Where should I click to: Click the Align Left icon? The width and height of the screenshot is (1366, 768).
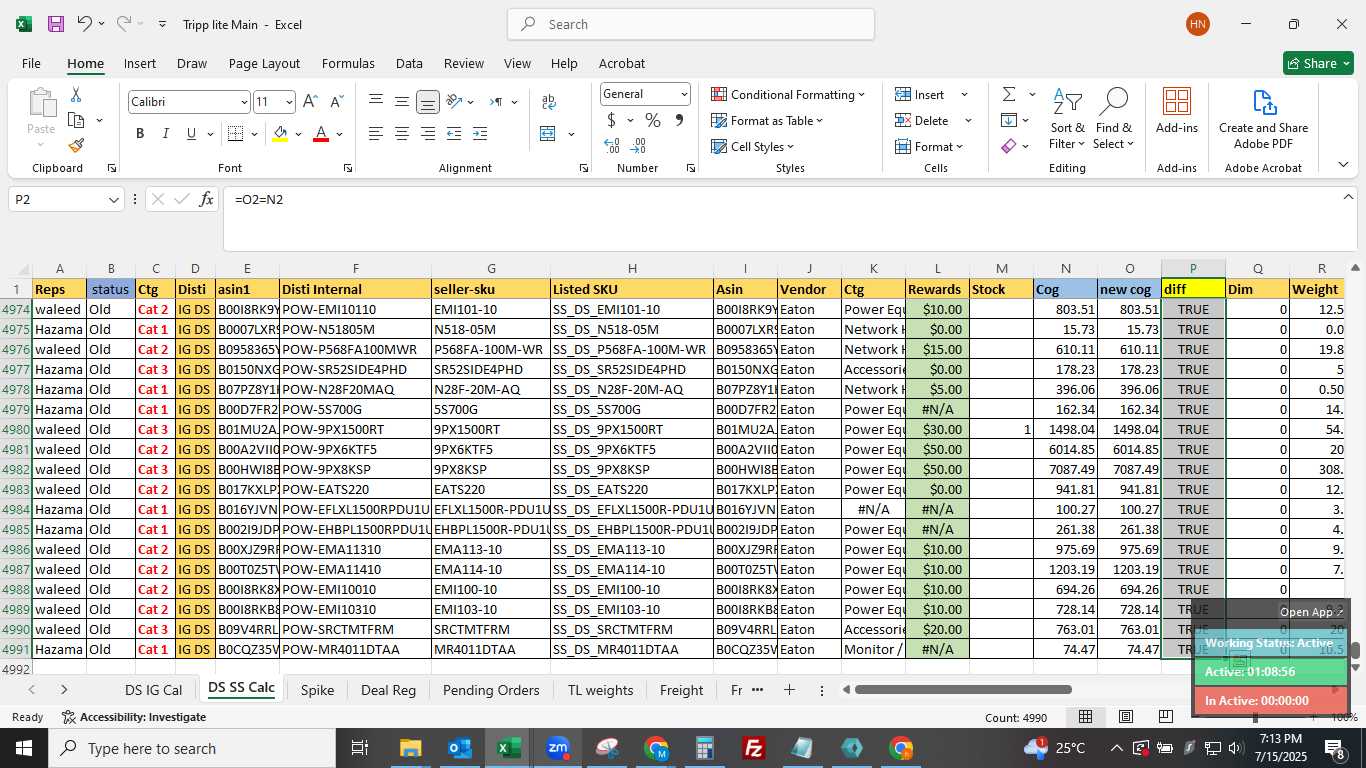(375, 133)
